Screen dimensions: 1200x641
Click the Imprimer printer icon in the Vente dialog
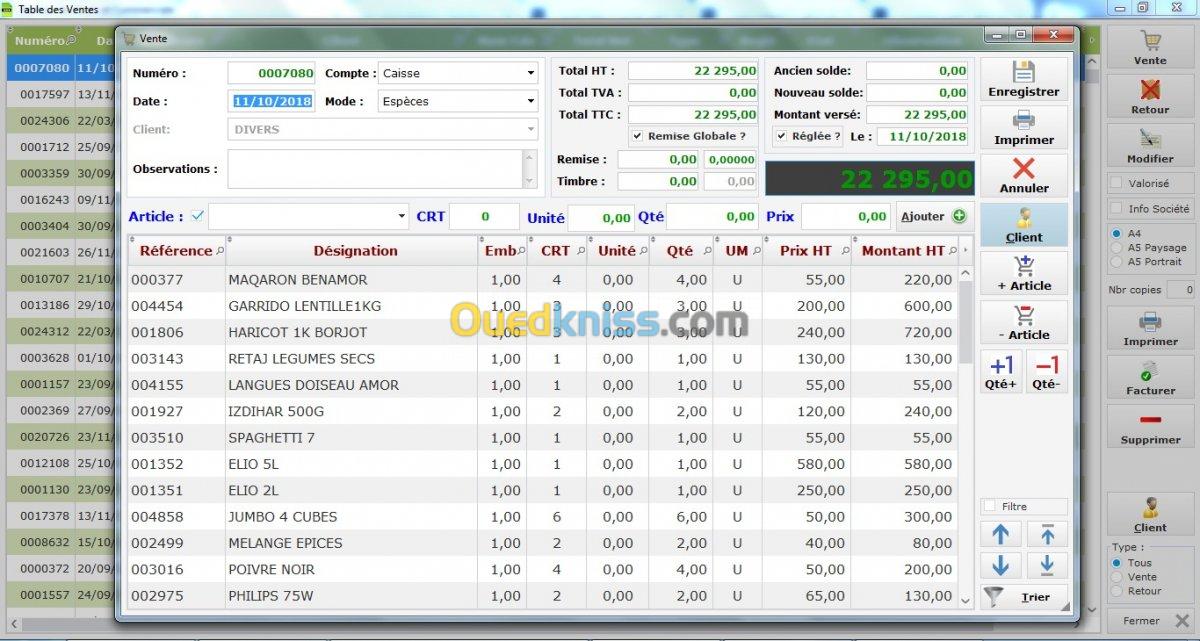(1023, 127)
